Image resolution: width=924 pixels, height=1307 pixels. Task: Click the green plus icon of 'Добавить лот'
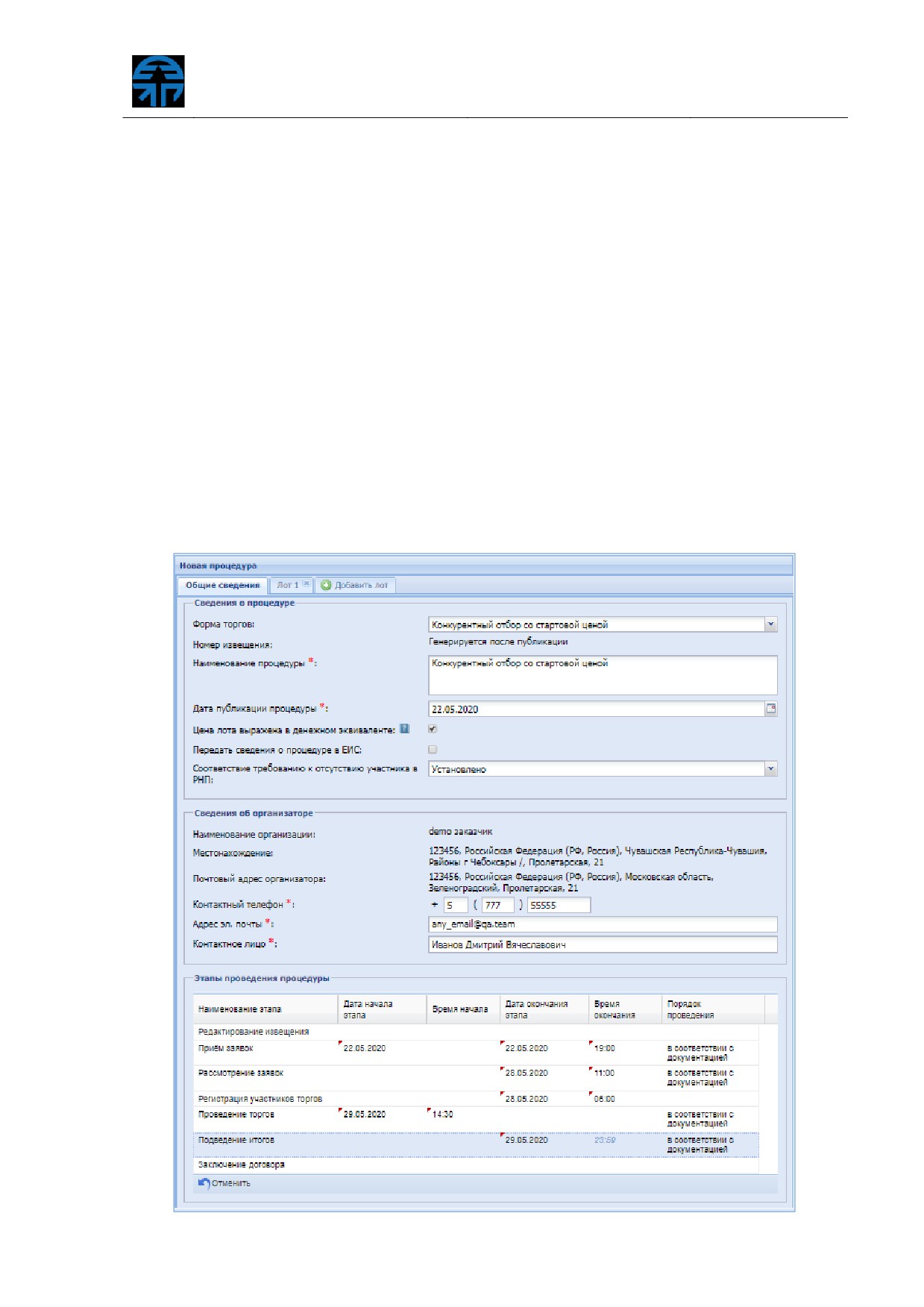[326, 585]
